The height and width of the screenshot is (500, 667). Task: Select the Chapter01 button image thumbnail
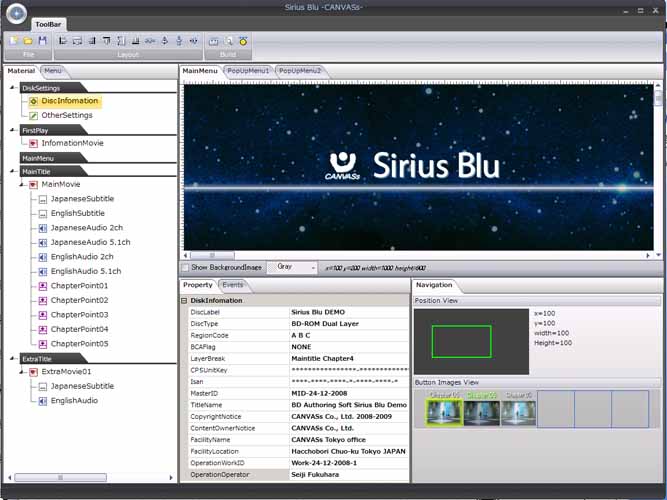(445, 413)
